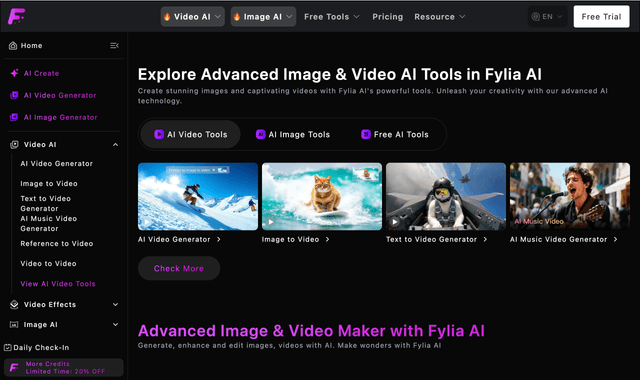Click the icon on AI Image Tools tab

click(x=260, y=134)
